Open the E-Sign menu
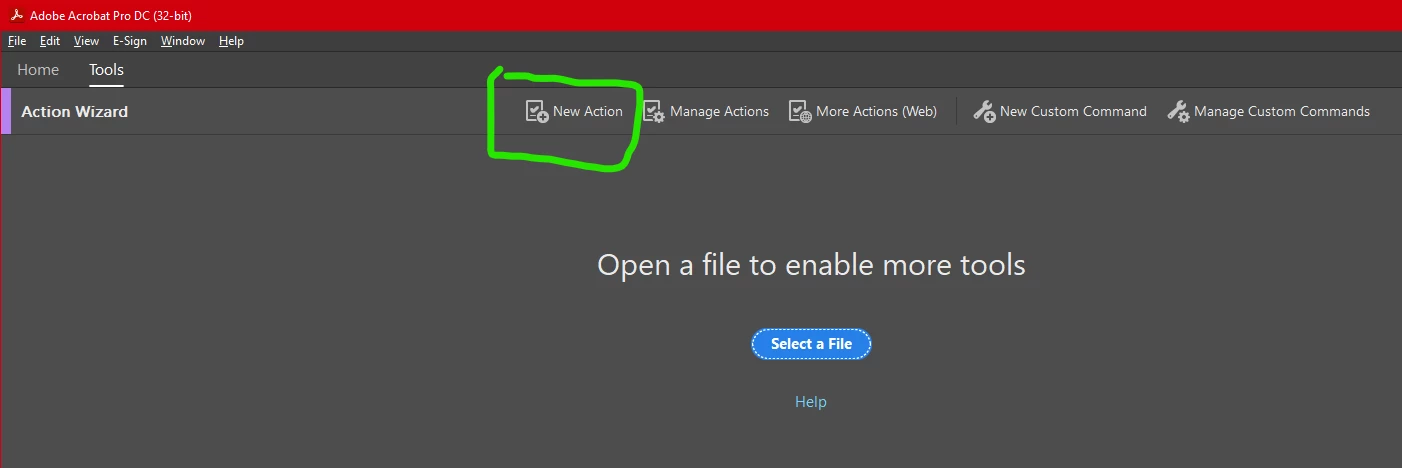Image resolution: width=1402 pixels, height=468 pixels. [x=129, y=41]
